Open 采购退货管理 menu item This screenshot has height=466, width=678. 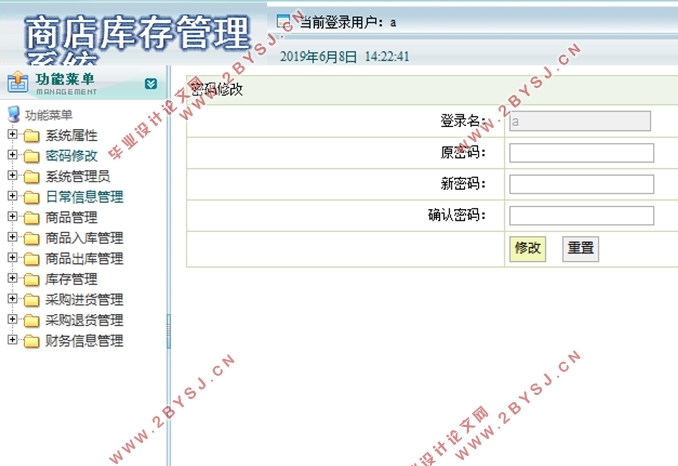tap(84, 320)
